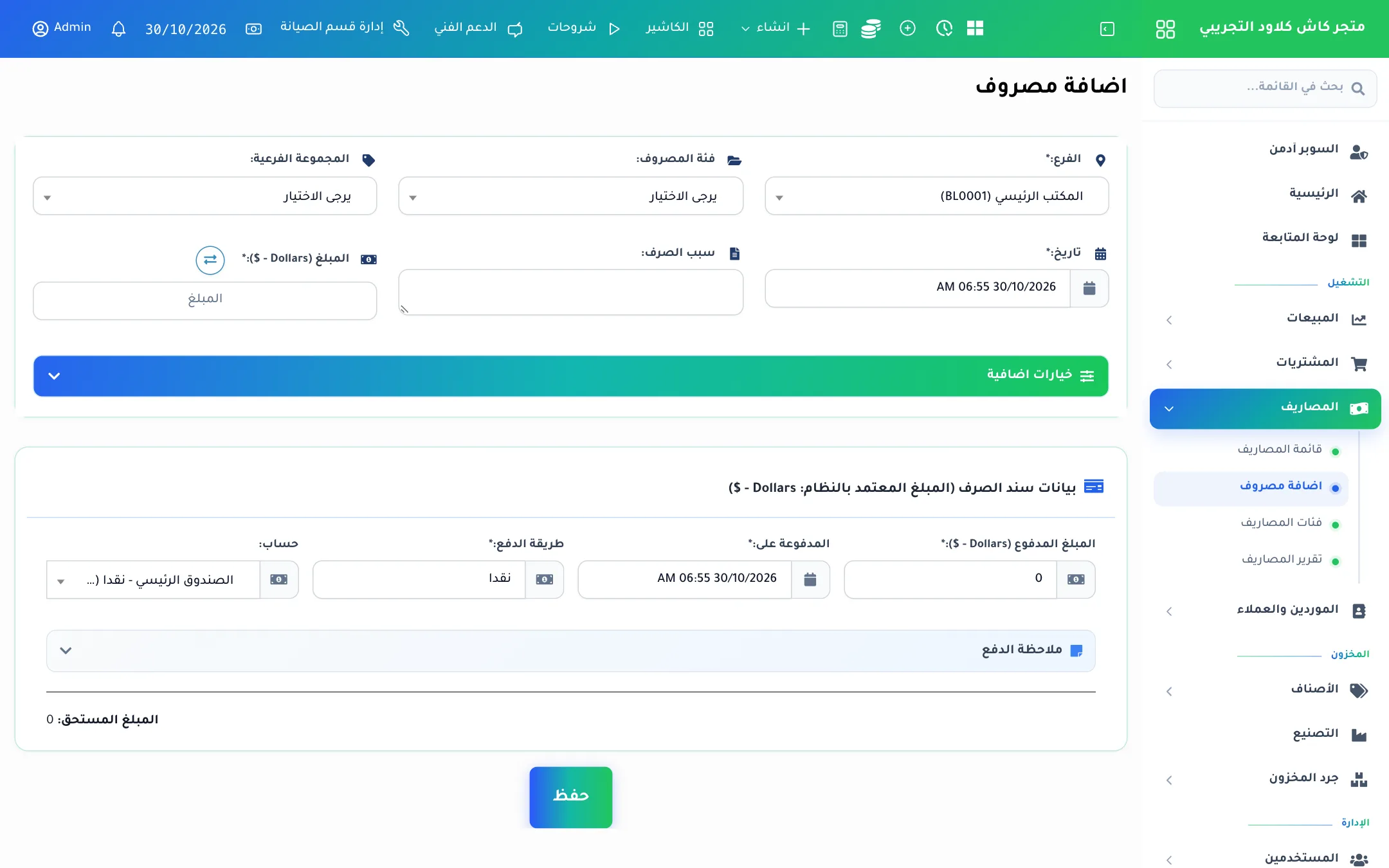Expand the المبيعات sidebar menu
1389x868 pixels.
(x=1266, y=320)
